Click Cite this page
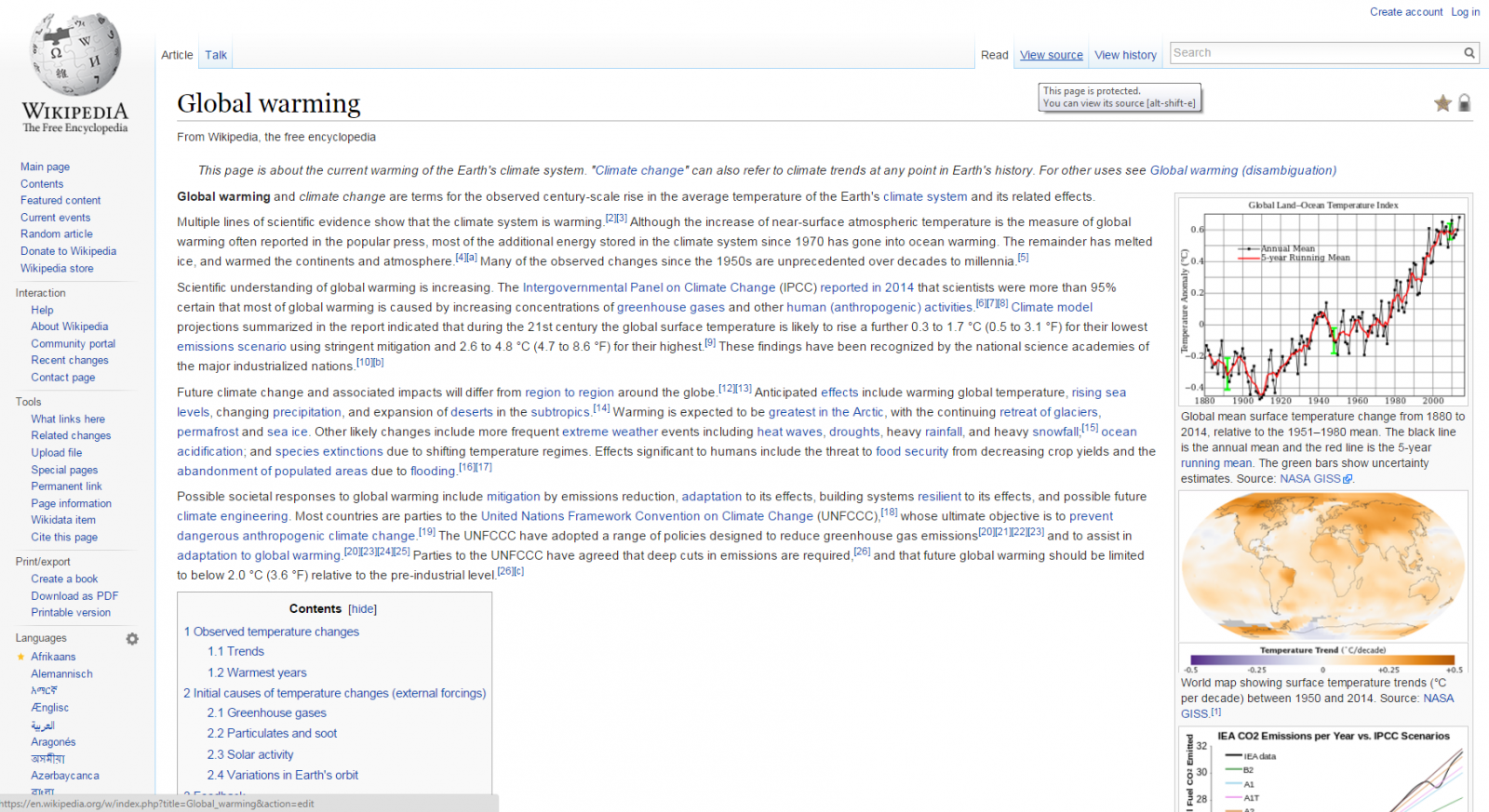The image size is (1489, 812). pyautogui.click(x=64, y=538)
